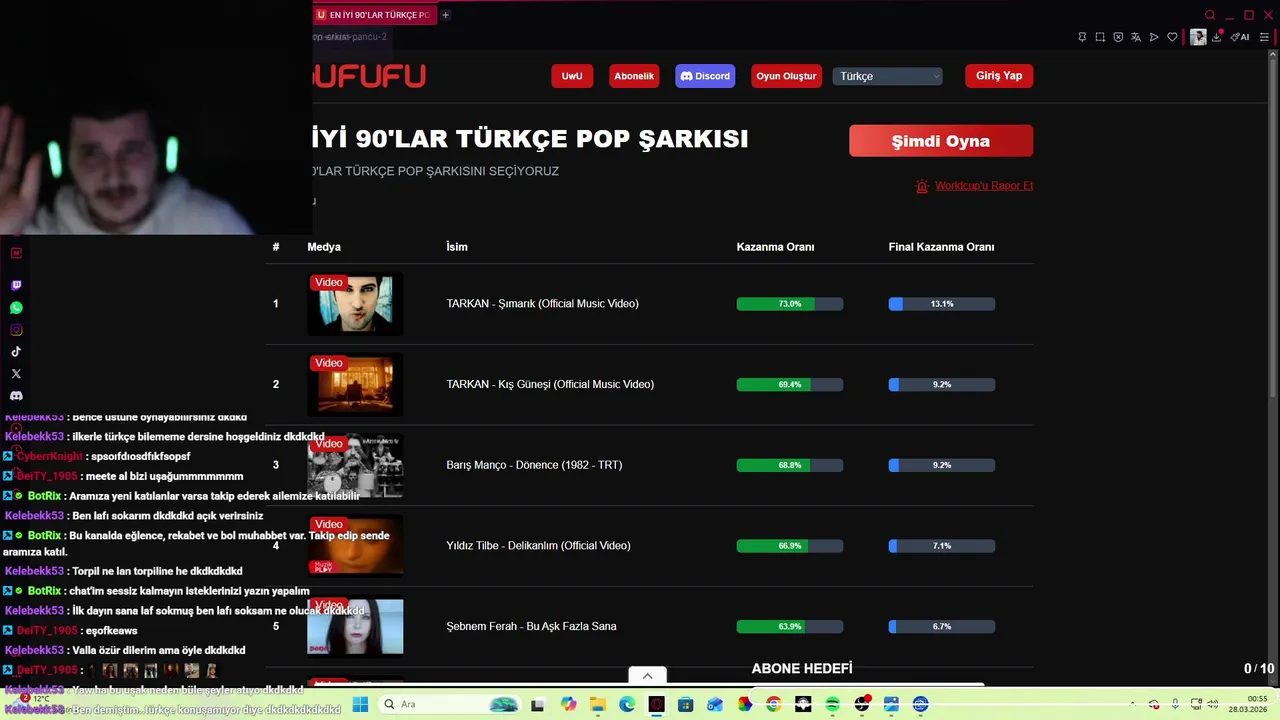
Task: Select the TARKAN - Şımarık title text
Action: click(x=542, y=304)
